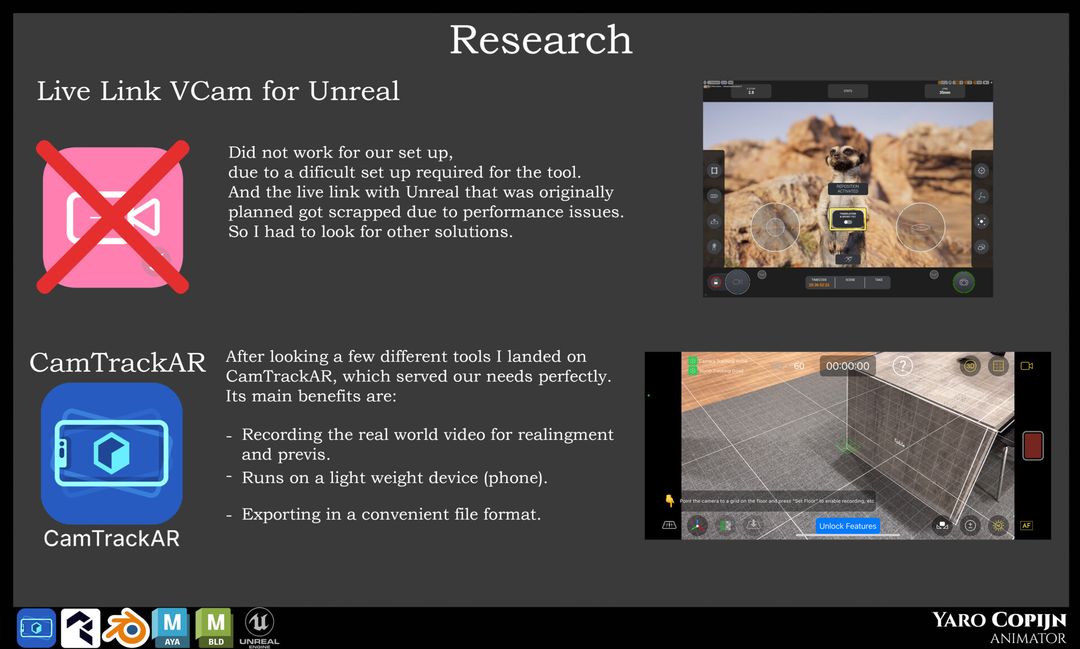1080x649 pixels.
Task: Click the large blue CamTrackAR app logo
Action: tap(112, 453)
